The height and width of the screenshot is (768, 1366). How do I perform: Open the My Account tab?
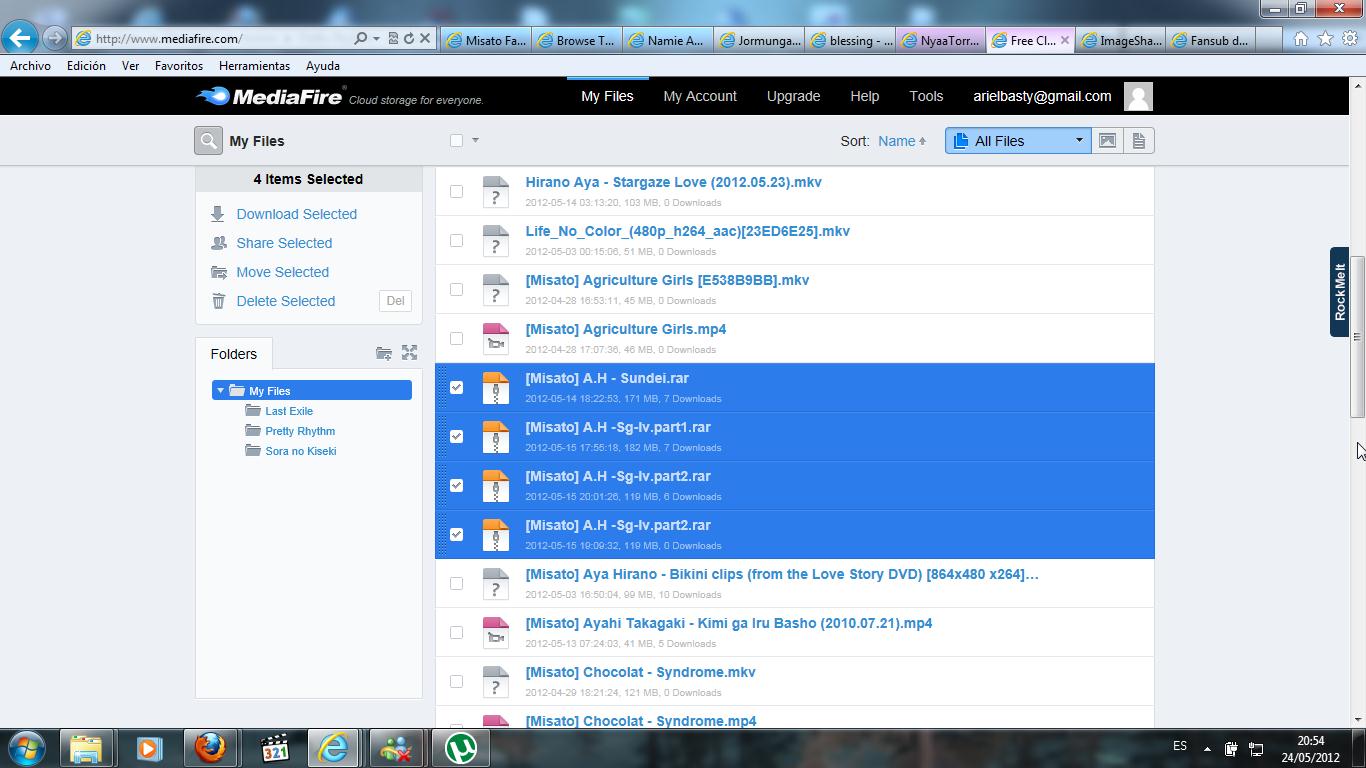tap(700, 96)
